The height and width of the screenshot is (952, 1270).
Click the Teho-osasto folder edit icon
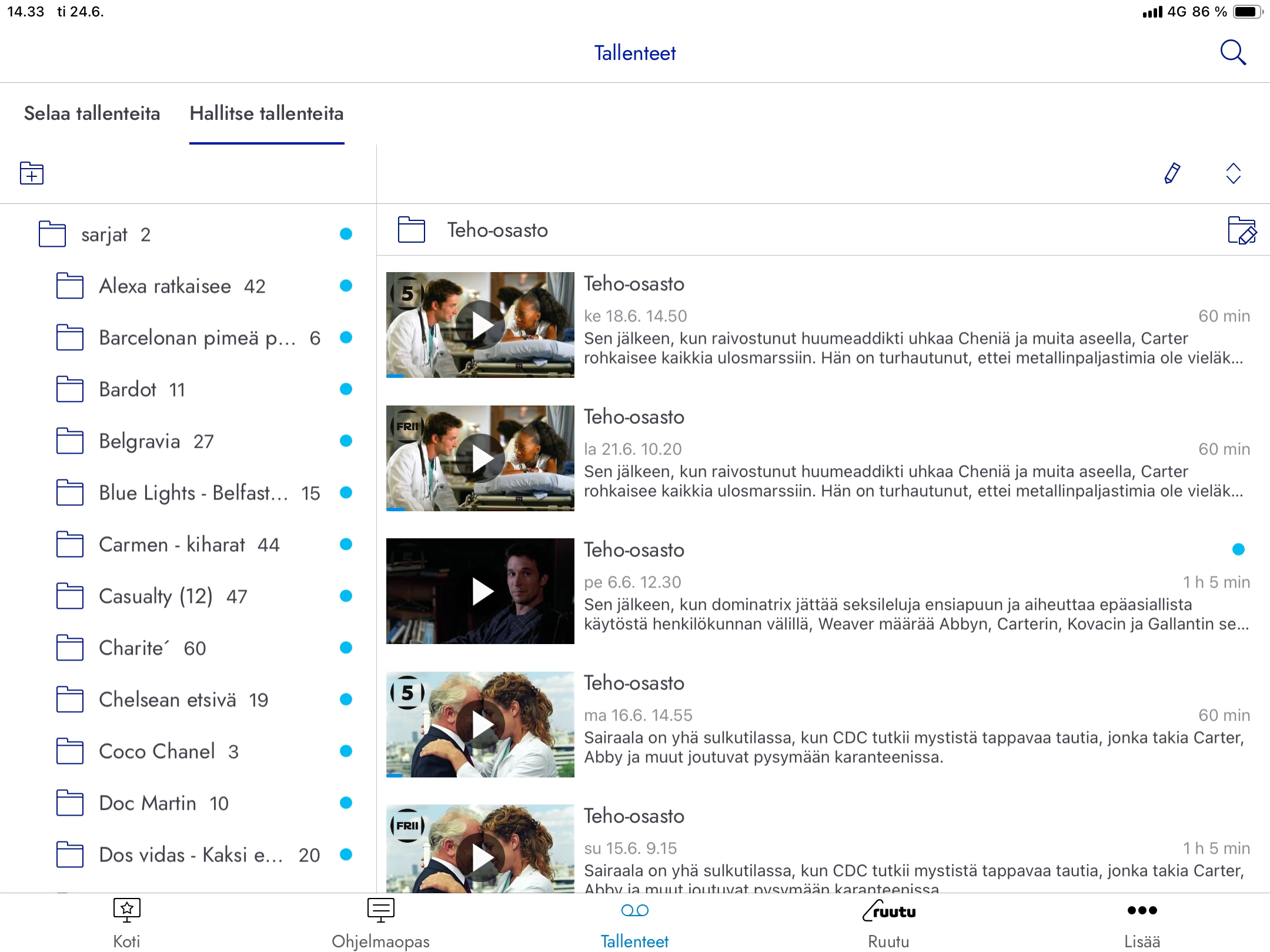pos(1242,230)
